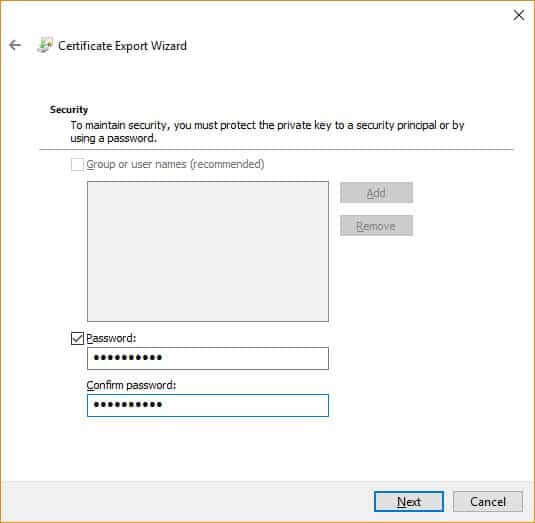Close the wizard with the X button
The image size is (535, 523).
point(519,15)
